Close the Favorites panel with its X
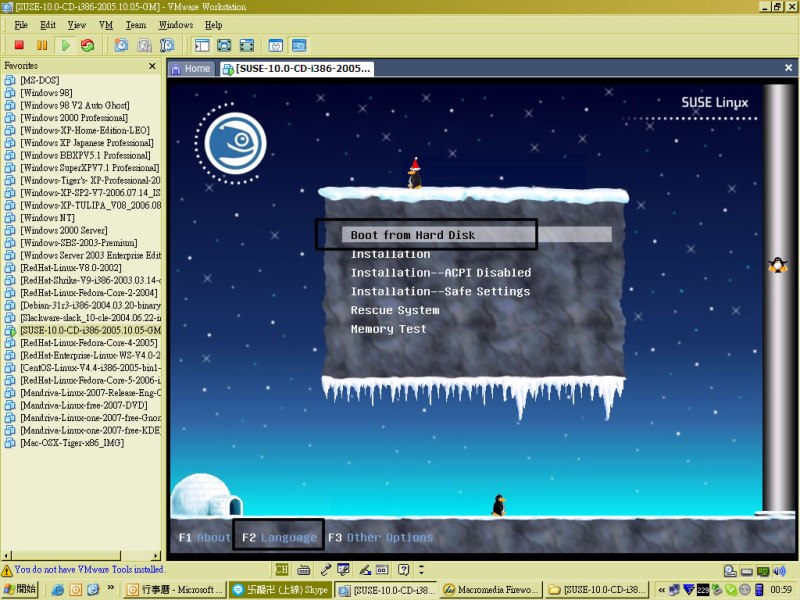 [152, 66]
